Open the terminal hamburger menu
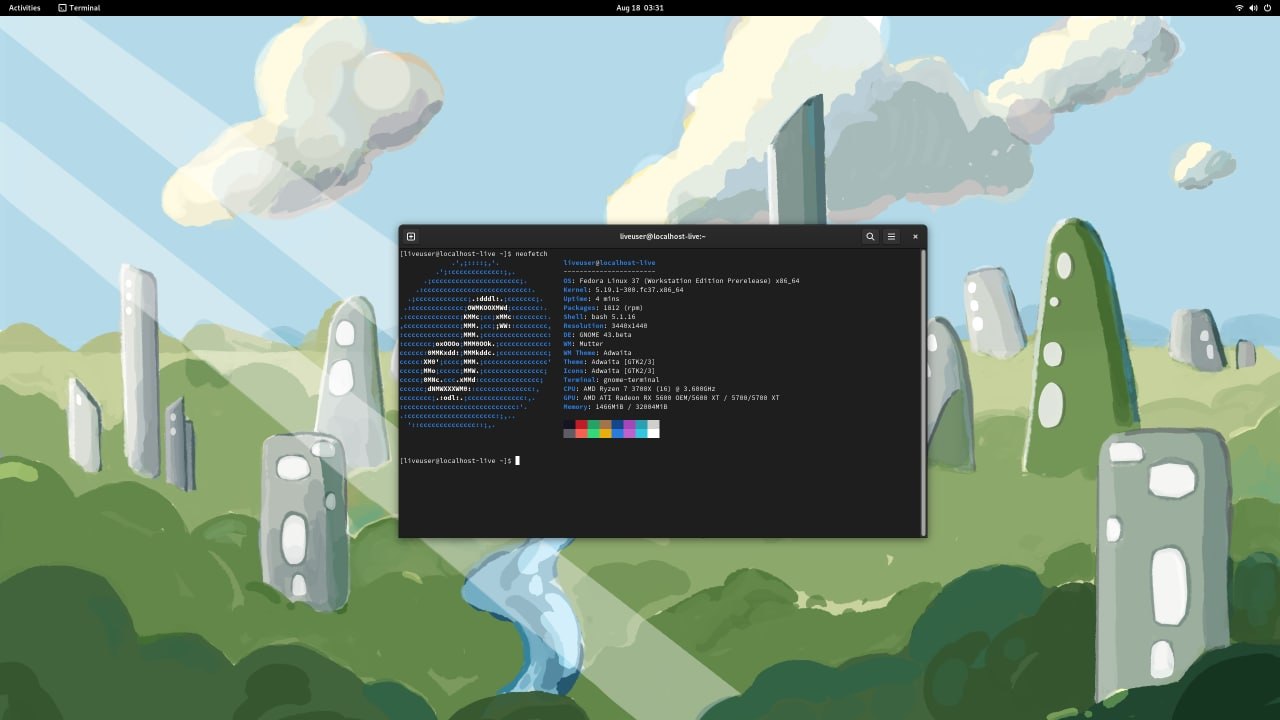 click(891, 237)
